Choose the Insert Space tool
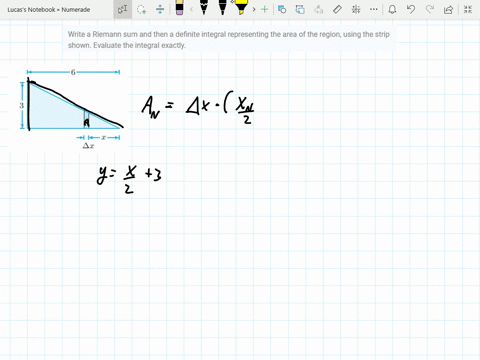480x360 pixels. [160, 9]
